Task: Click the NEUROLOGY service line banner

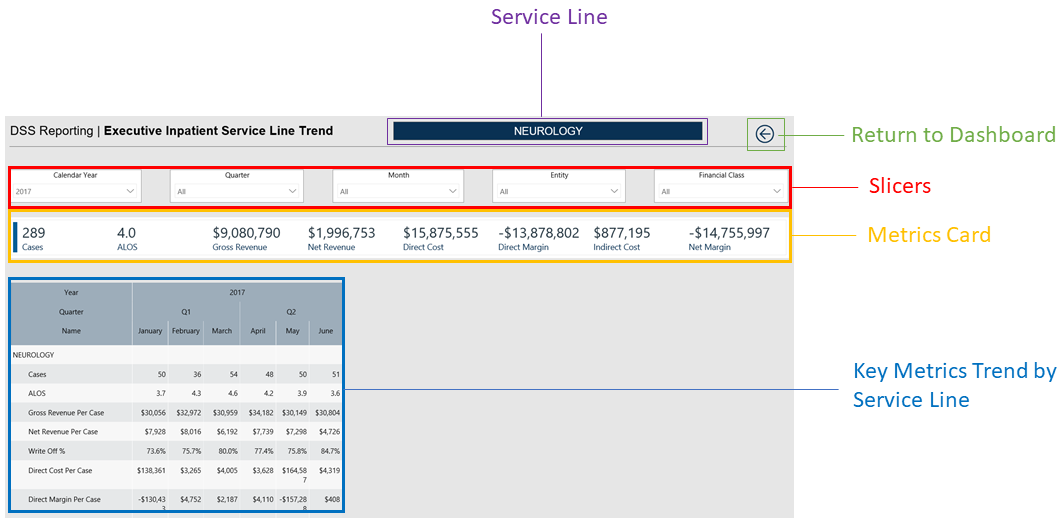Action: pyautogui.click(x=547, y=131)
